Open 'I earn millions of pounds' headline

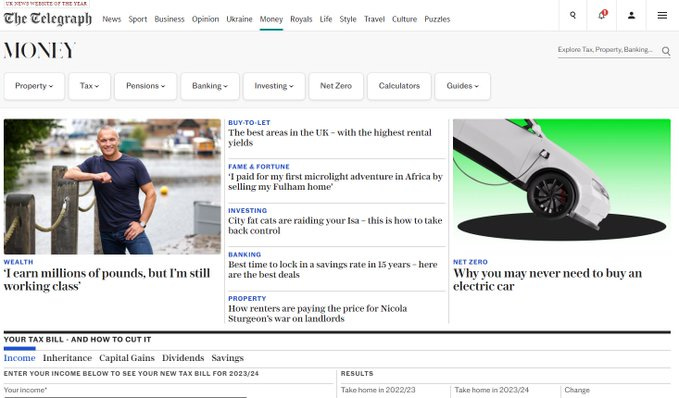pos(107,280)
